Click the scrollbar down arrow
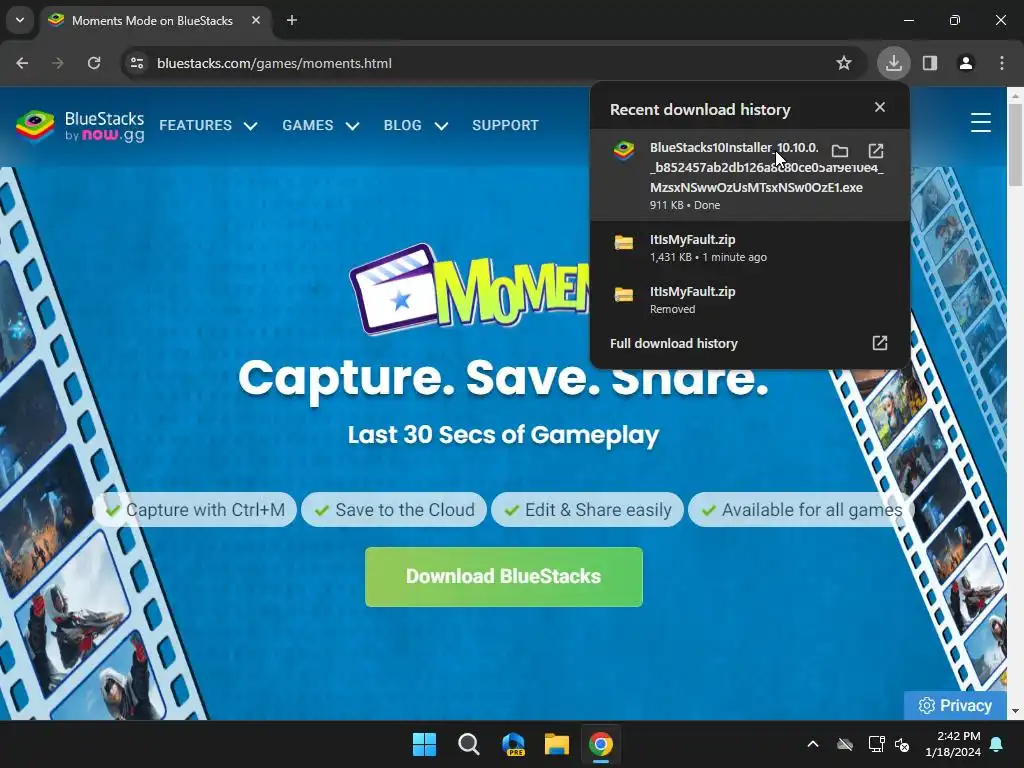 click(x=1015, y=711)
